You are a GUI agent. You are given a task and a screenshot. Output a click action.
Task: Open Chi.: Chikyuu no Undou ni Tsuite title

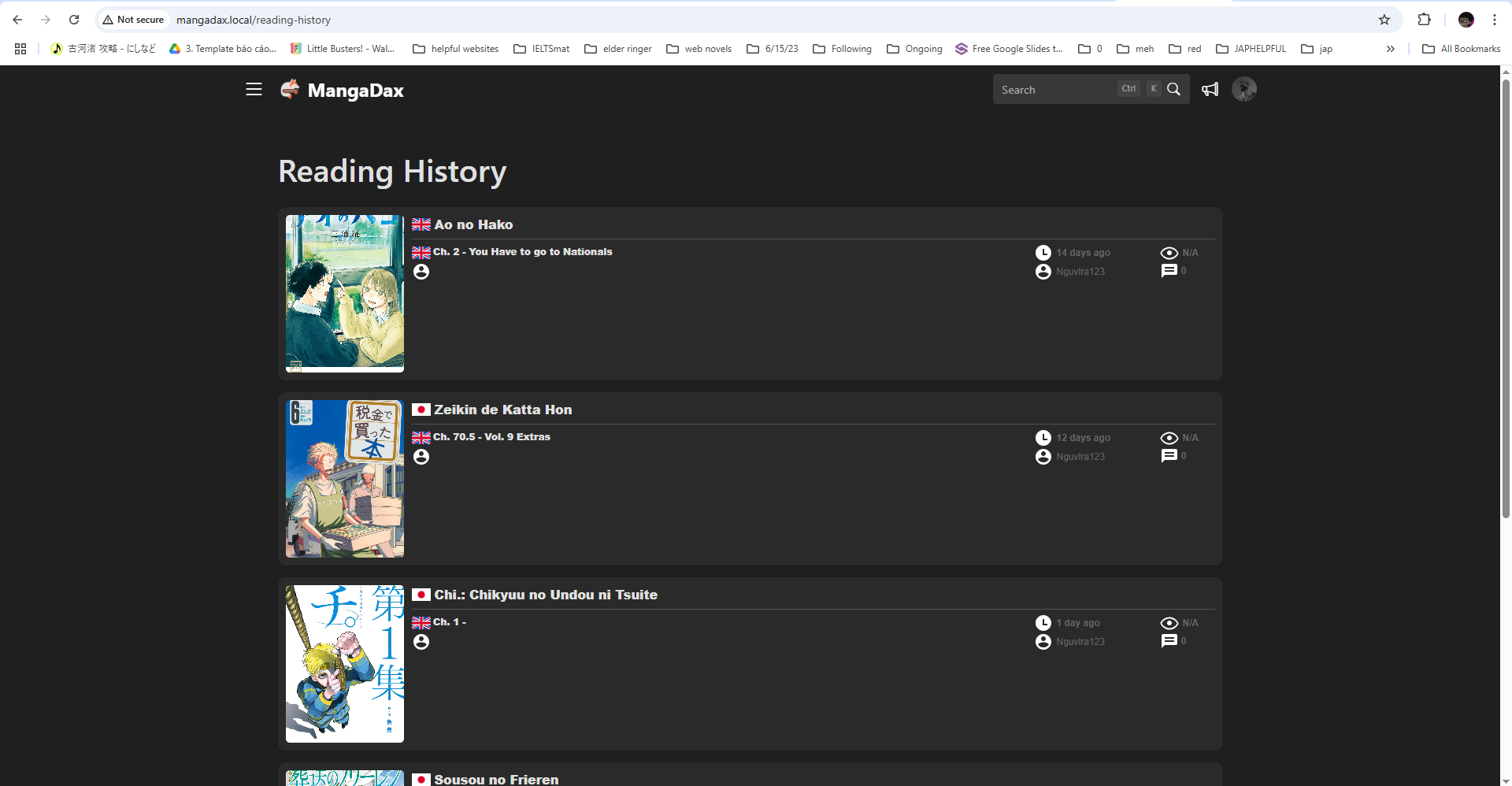(546, 595)
